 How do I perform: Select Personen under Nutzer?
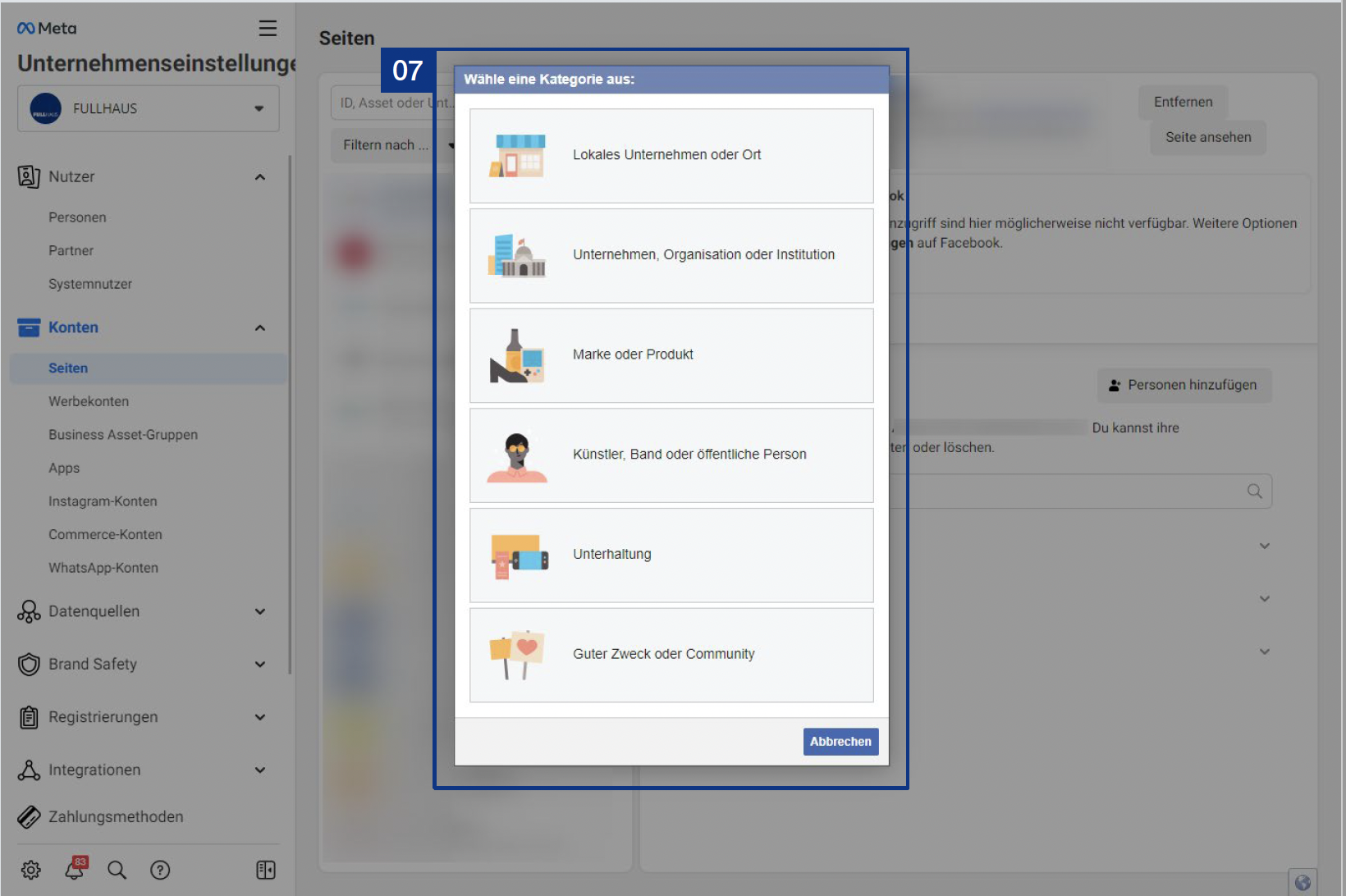point(77,217)
